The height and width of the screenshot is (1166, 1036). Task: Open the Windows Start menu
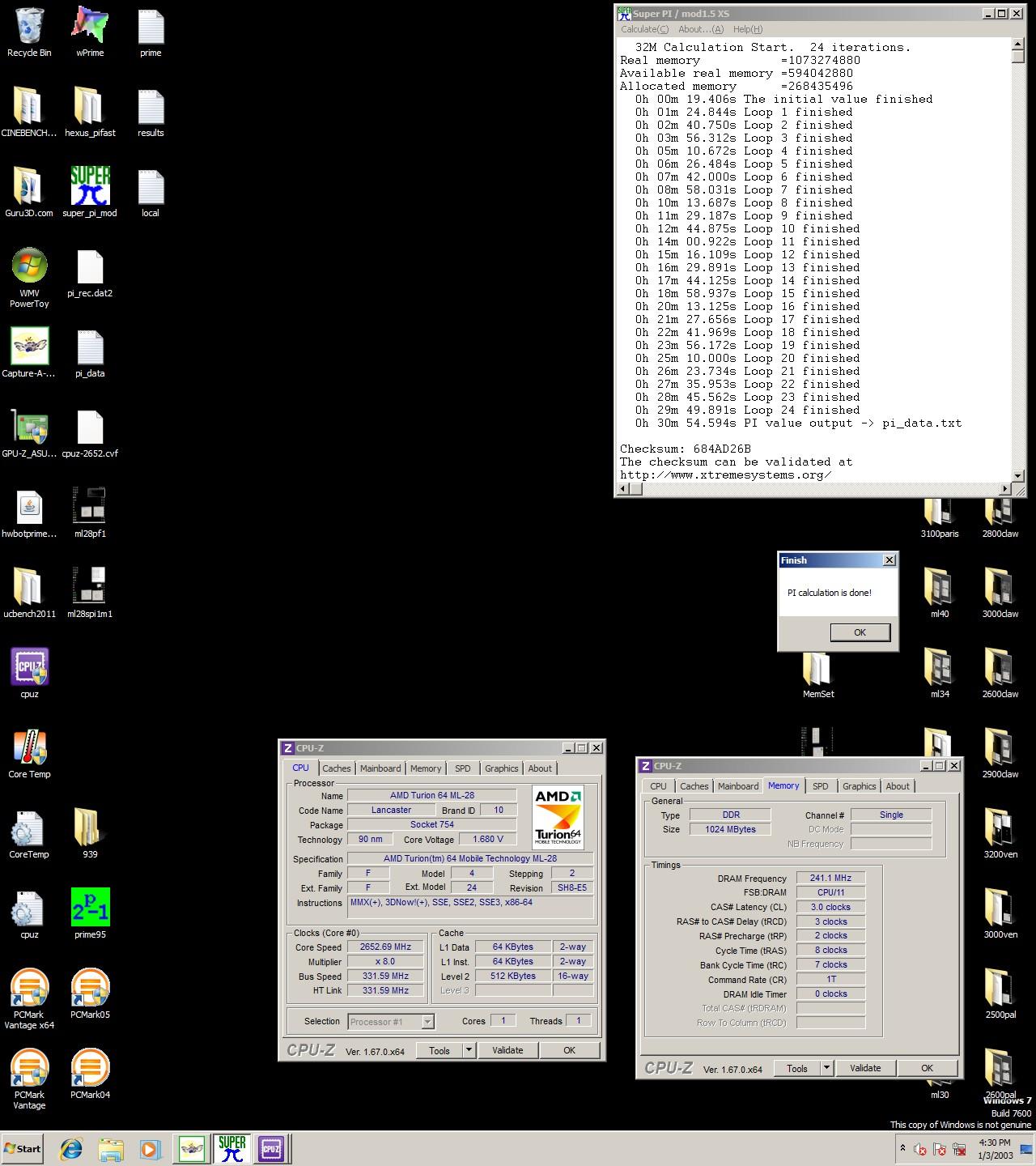pos(23,1148)
